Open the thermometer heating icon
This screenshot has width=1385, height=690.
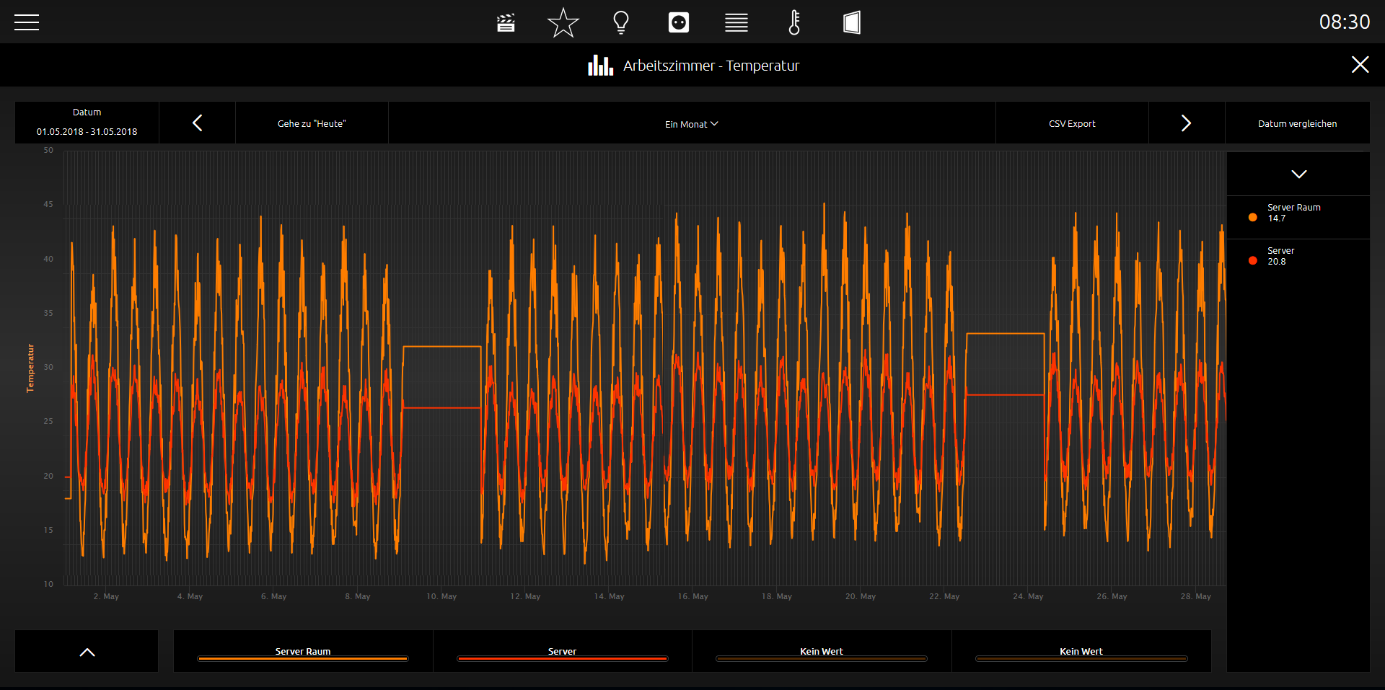[x=795, y=22]
